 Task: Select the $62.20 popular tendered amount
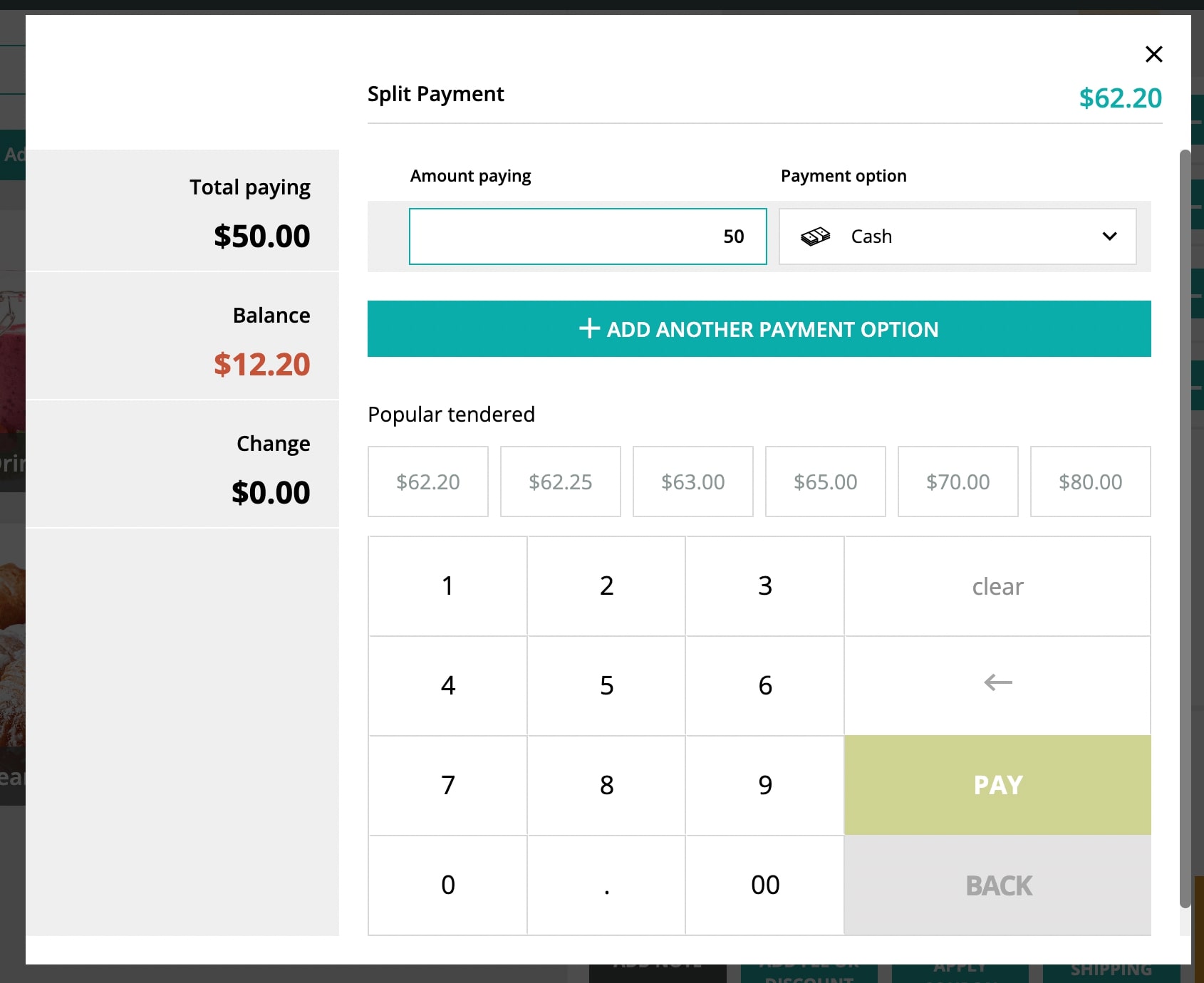point(428,482)
